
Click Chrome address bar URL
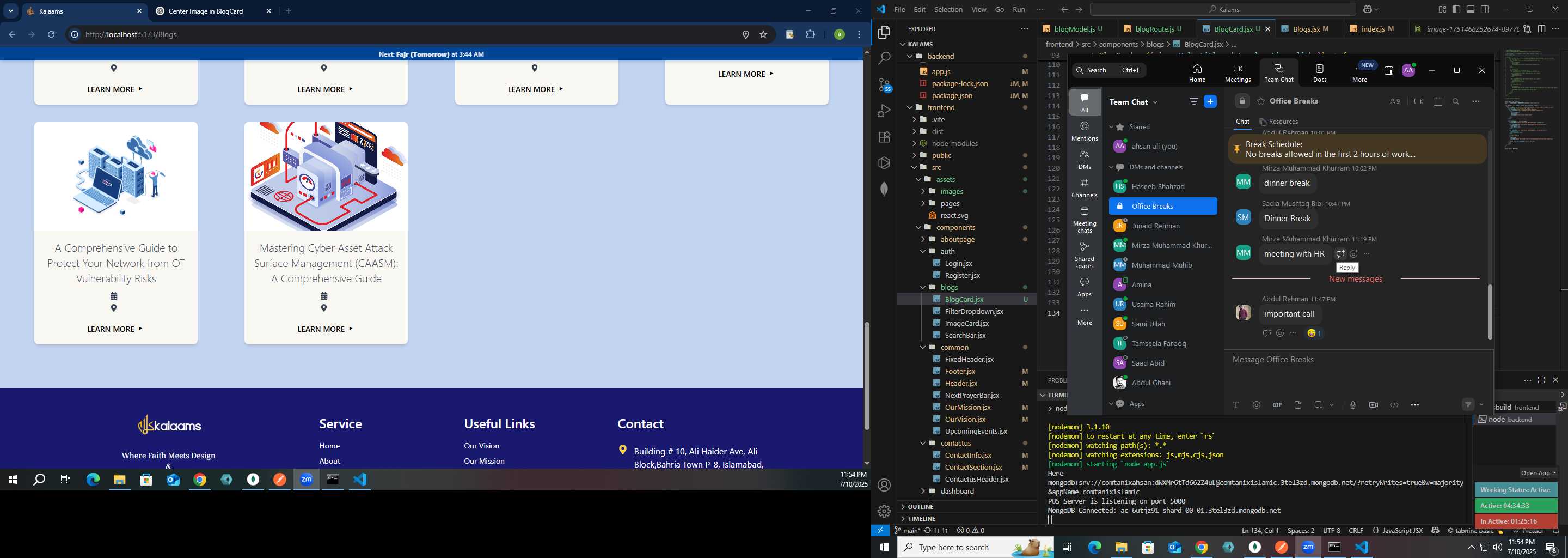pos(131,35)
